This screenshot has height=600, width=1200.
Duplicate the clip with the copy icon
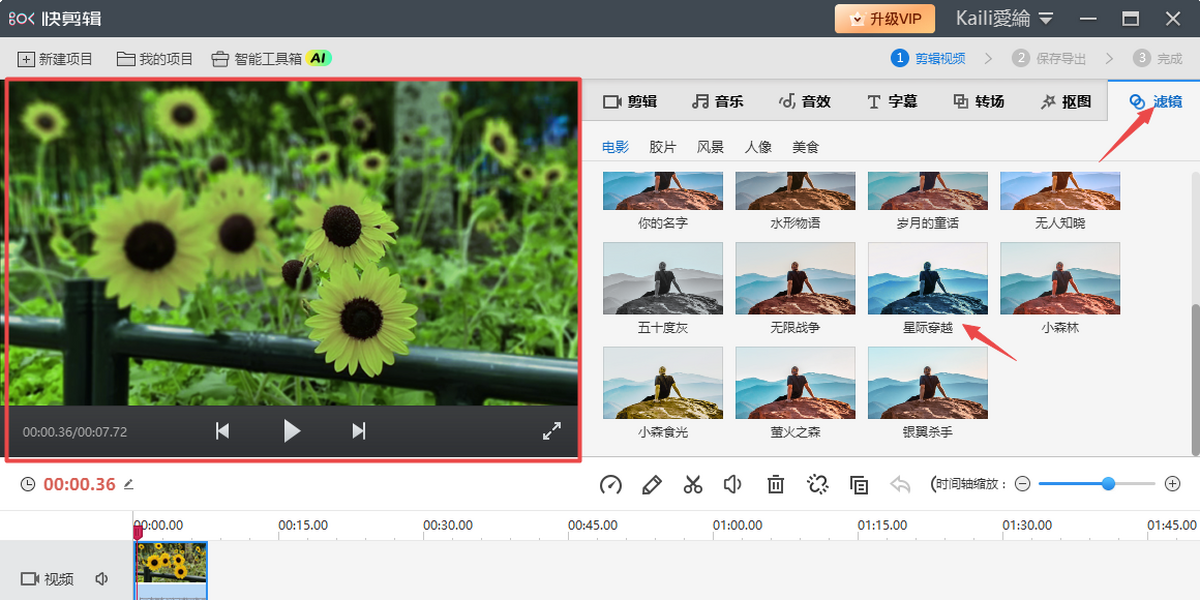[859, 485]
